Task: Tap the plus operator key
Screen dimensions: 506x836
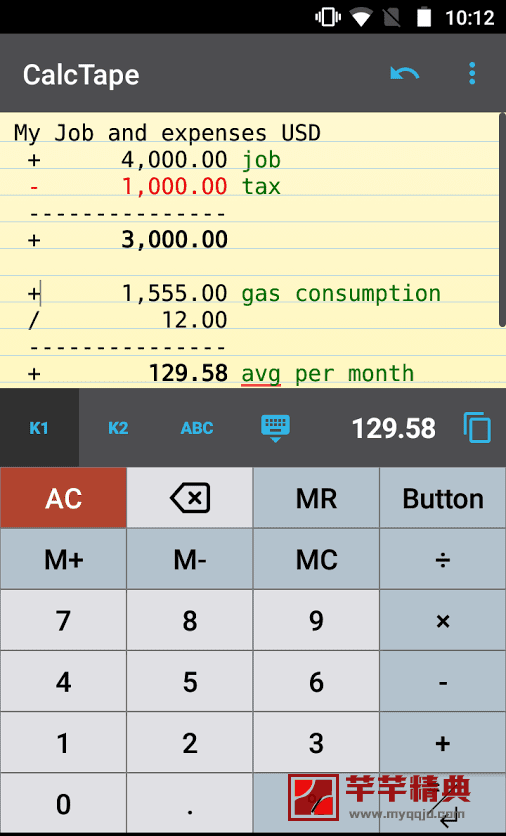Action: [x=443, y=743]
